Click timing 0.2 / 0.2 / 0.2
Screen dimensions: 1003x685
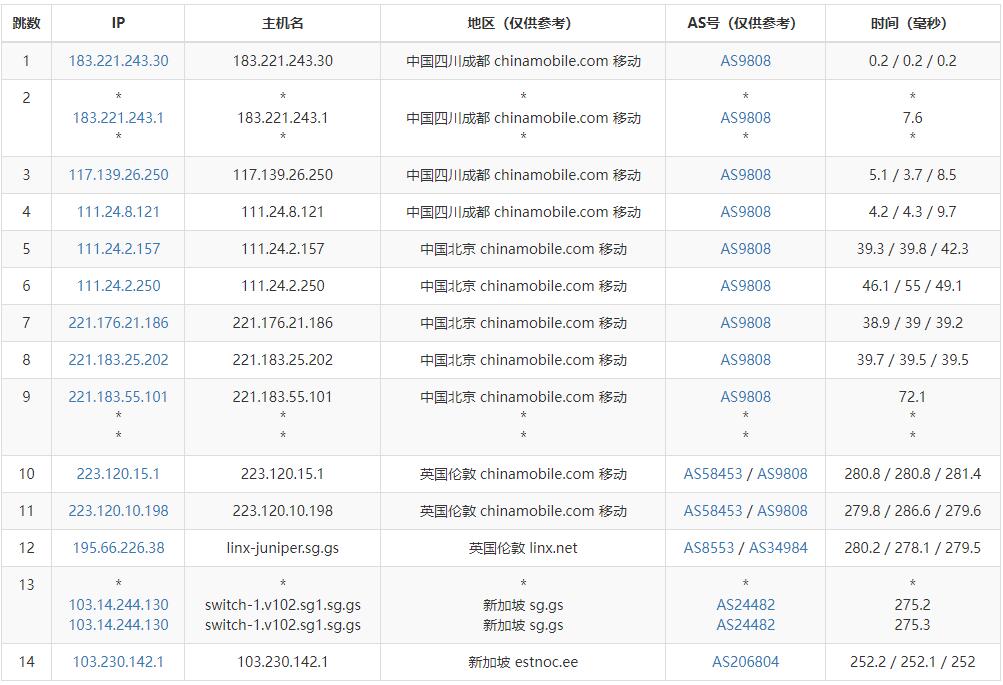(912, 61)
